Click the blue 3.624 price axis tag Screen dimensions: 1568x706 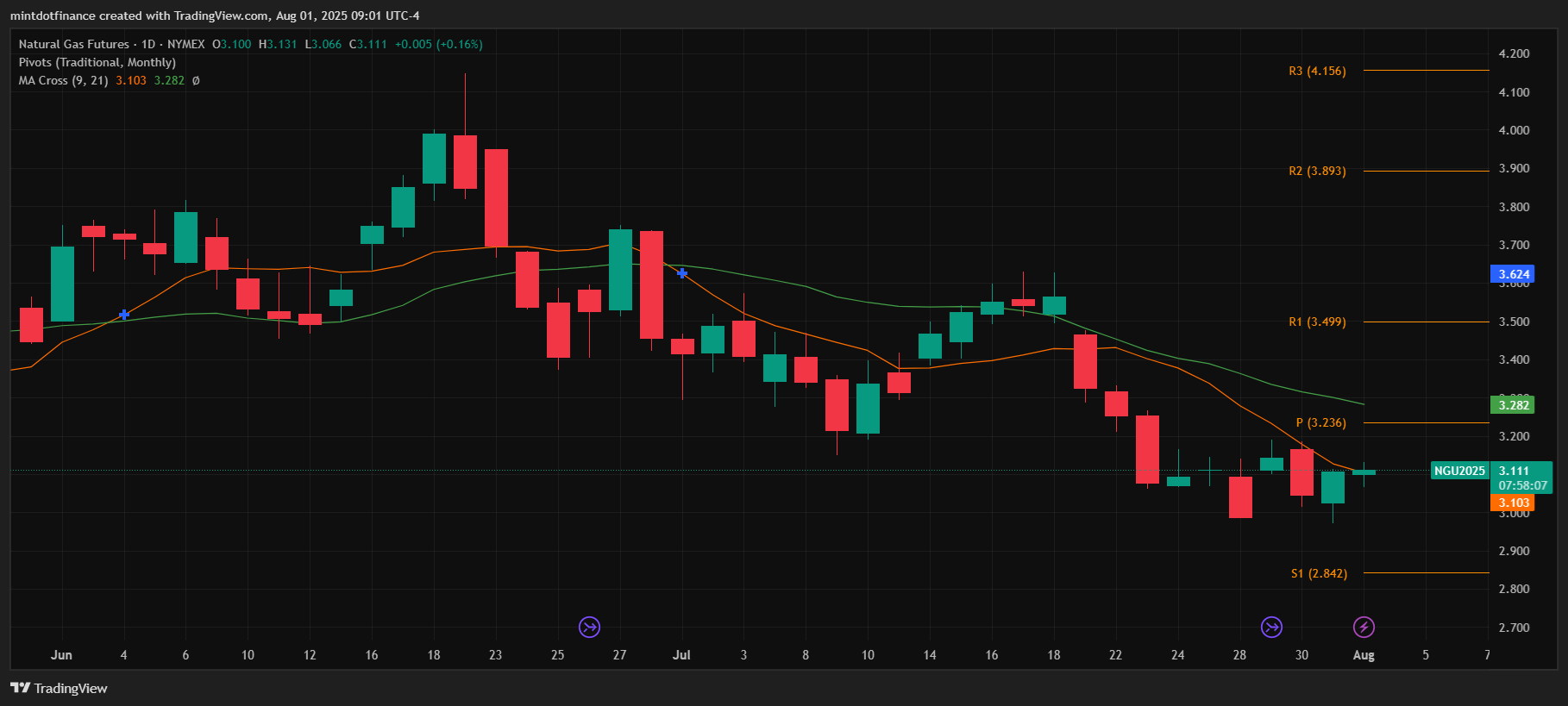1513,274
